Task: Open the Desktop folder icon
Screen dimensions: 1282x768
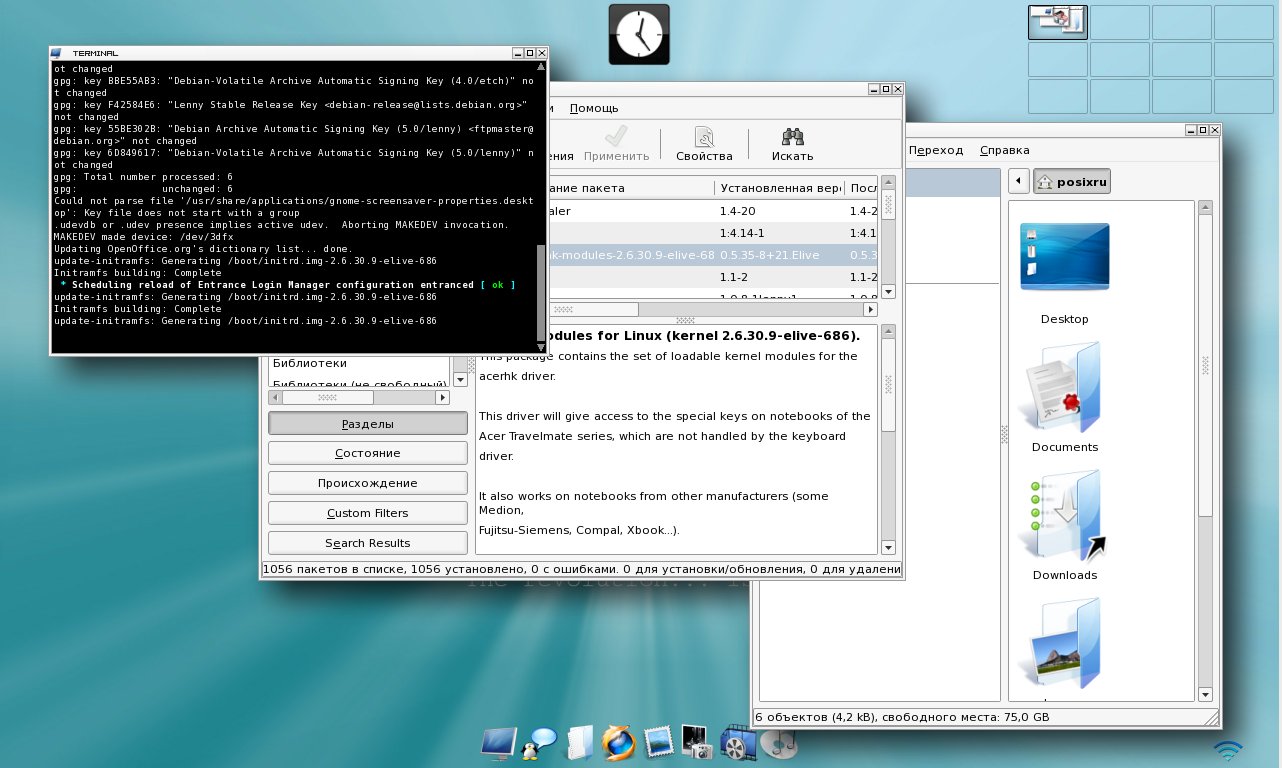Action: pyautogui.click(x=1064, y=273)
